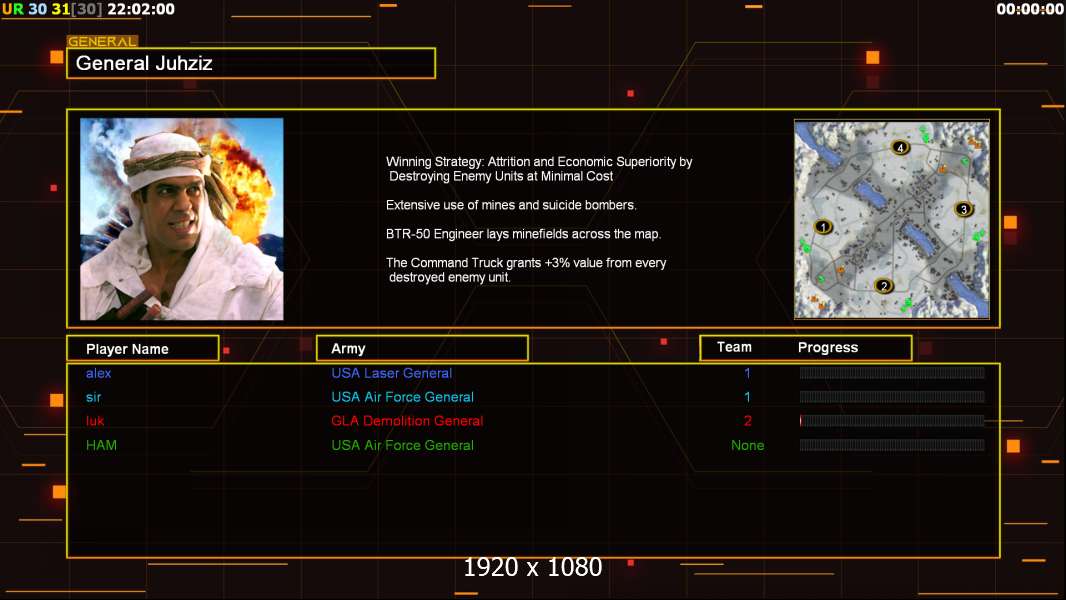Screen dimensions: 1066x600
Task: Click the snowy map preview thumbnail
Action: (x=892, y=219)
